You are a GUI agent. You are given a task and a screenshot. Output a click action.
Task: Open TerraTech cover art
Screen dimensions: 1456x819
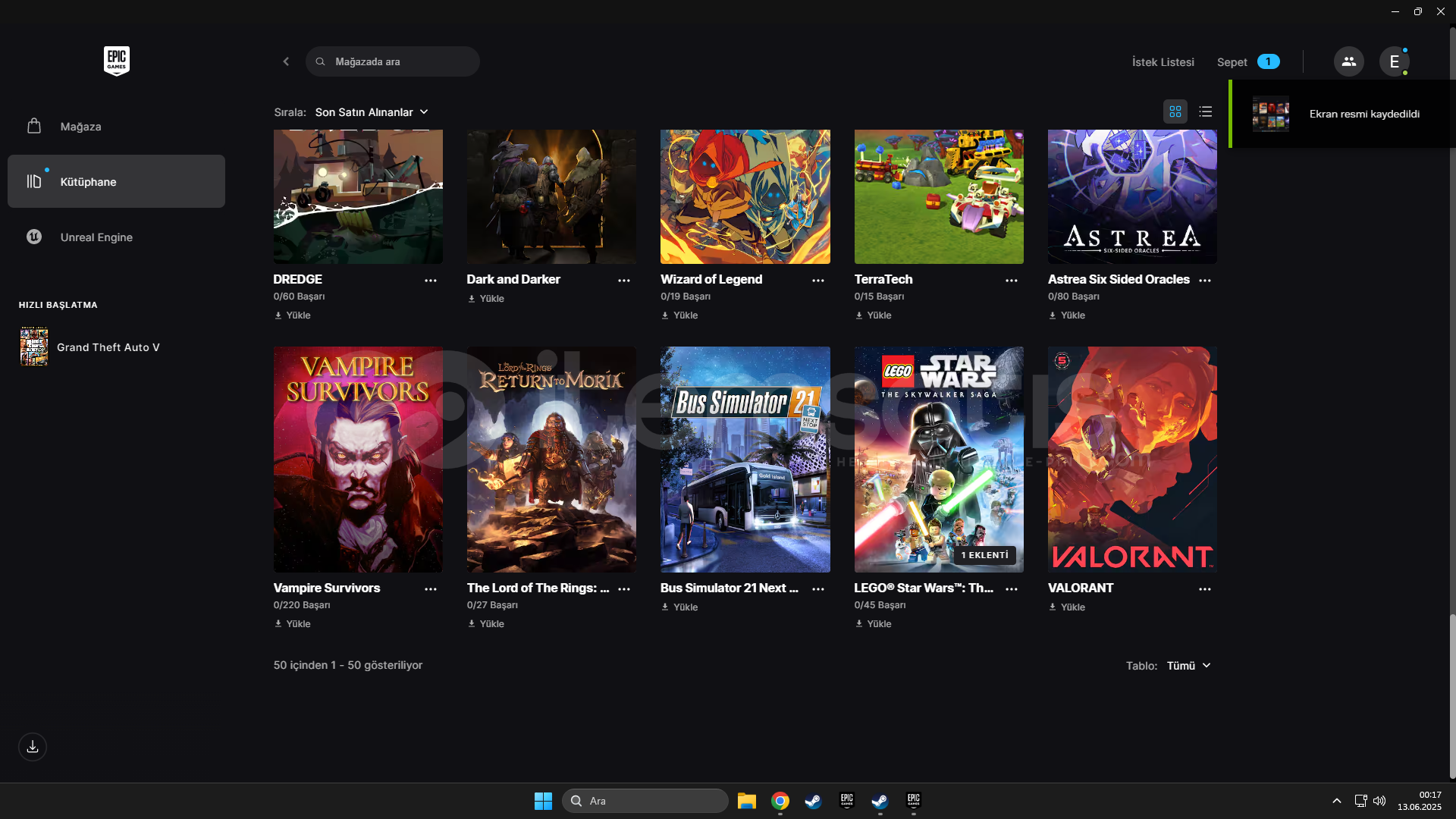click(x=939, y=196)
